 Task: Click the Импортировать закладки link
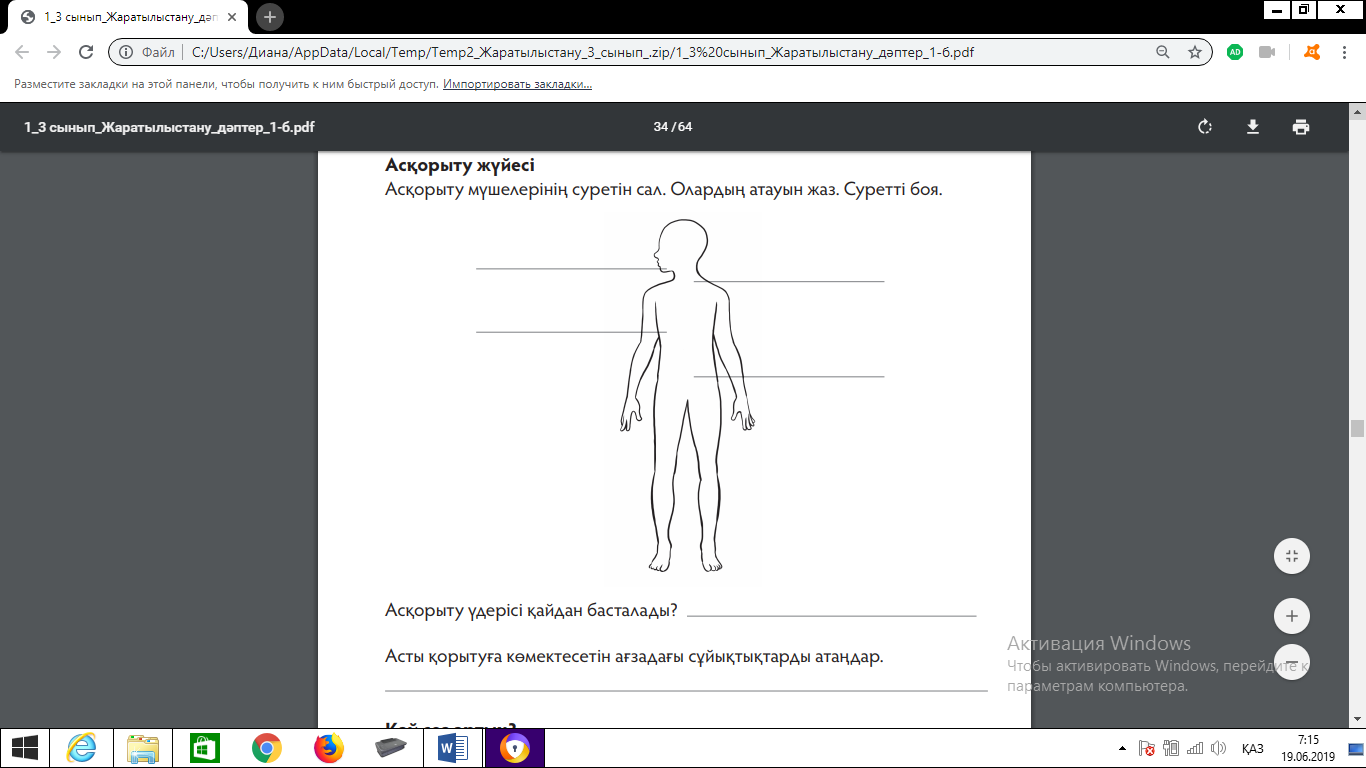pos(517,84)
